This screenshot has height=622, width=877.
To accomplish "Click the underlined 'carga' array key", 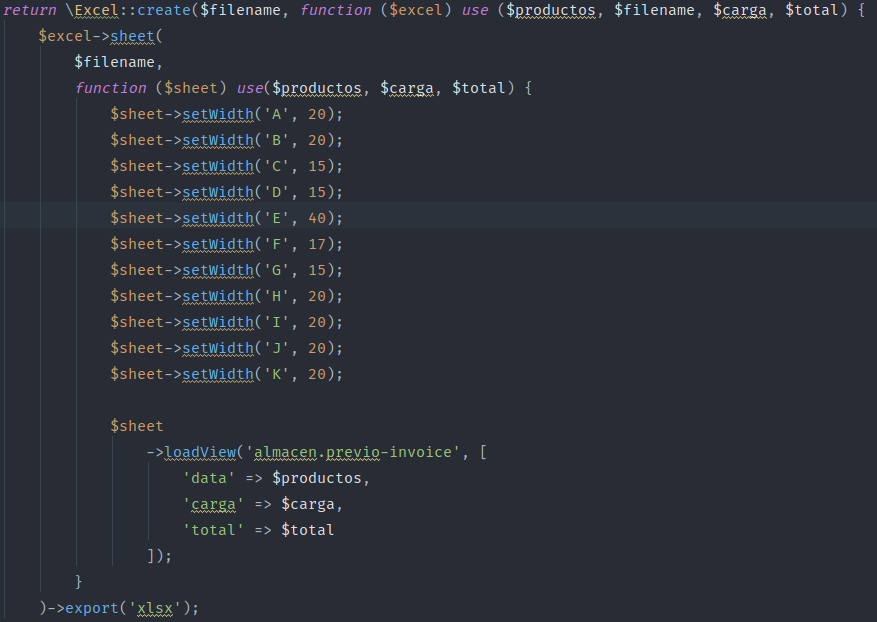I will (x=213, y=503).
